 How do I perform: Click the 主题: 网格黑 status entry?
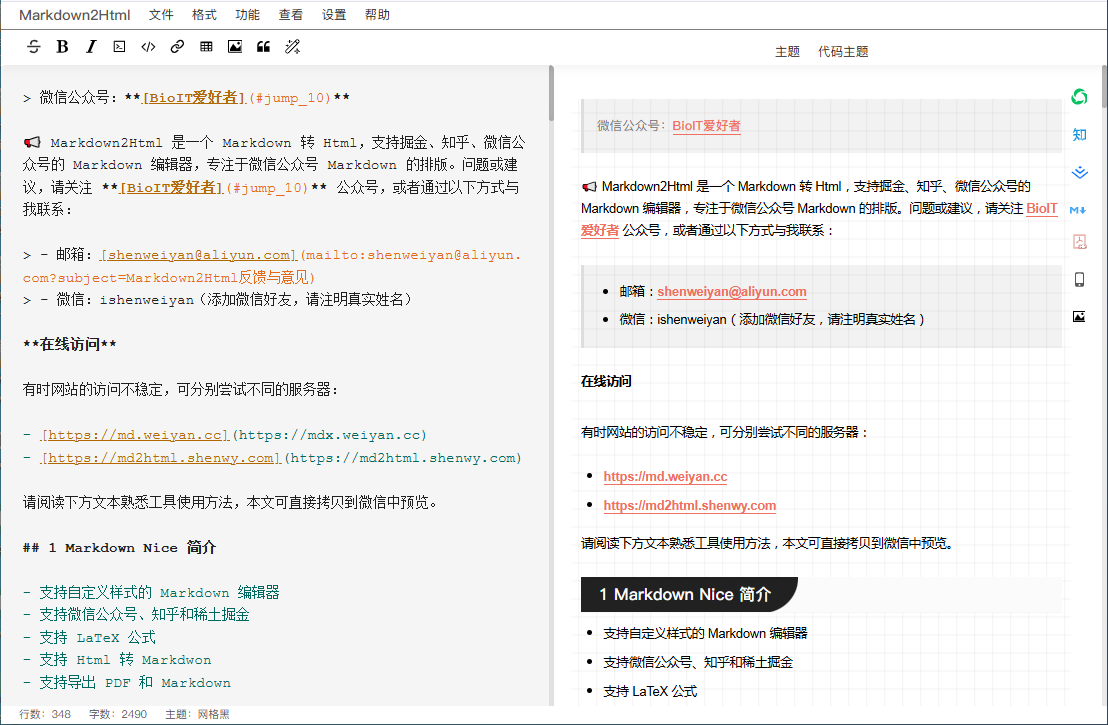coord(197,714)
